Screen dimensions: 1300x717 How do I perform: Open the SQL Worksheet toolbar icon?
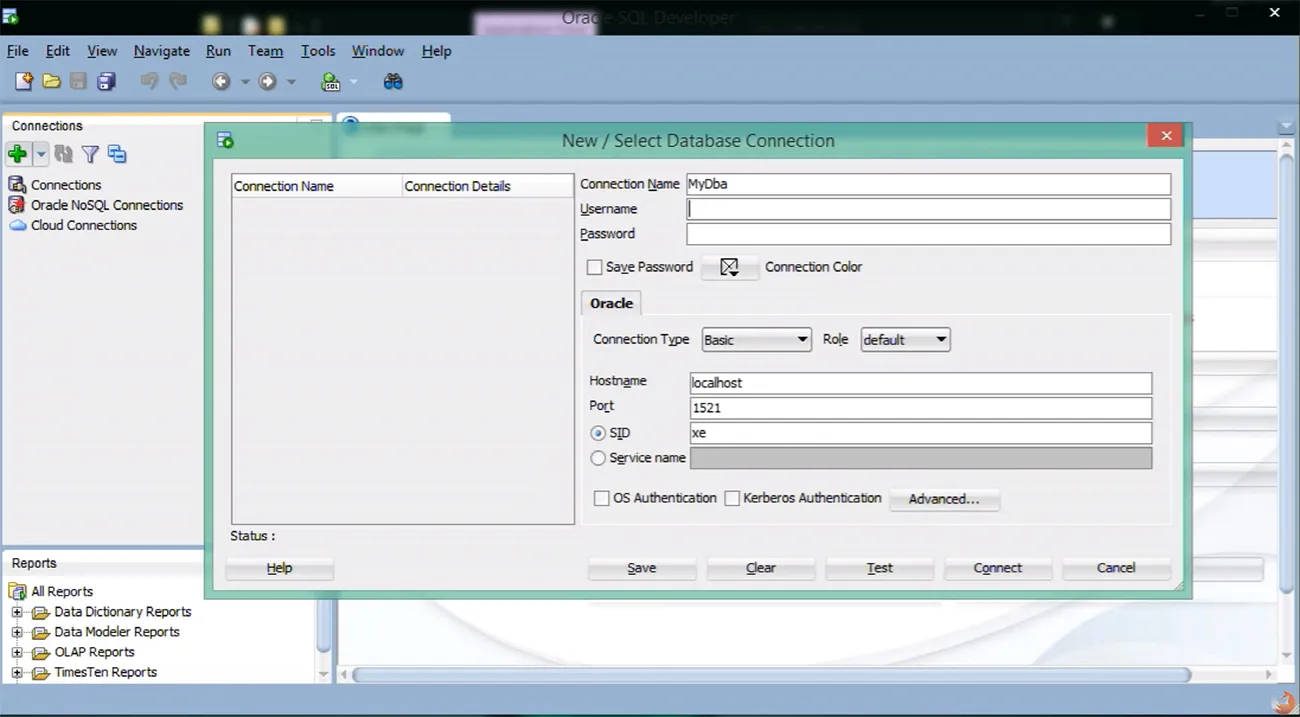coord(331,82)
